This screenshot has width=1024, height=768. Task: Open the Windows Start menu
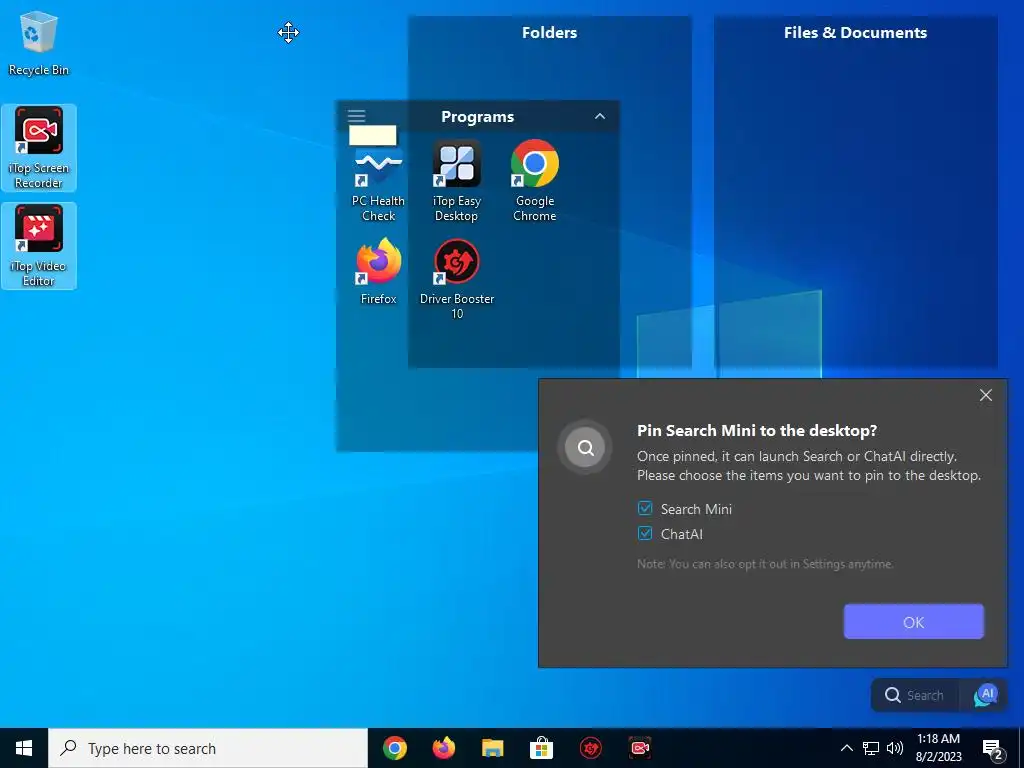point(24,748)
